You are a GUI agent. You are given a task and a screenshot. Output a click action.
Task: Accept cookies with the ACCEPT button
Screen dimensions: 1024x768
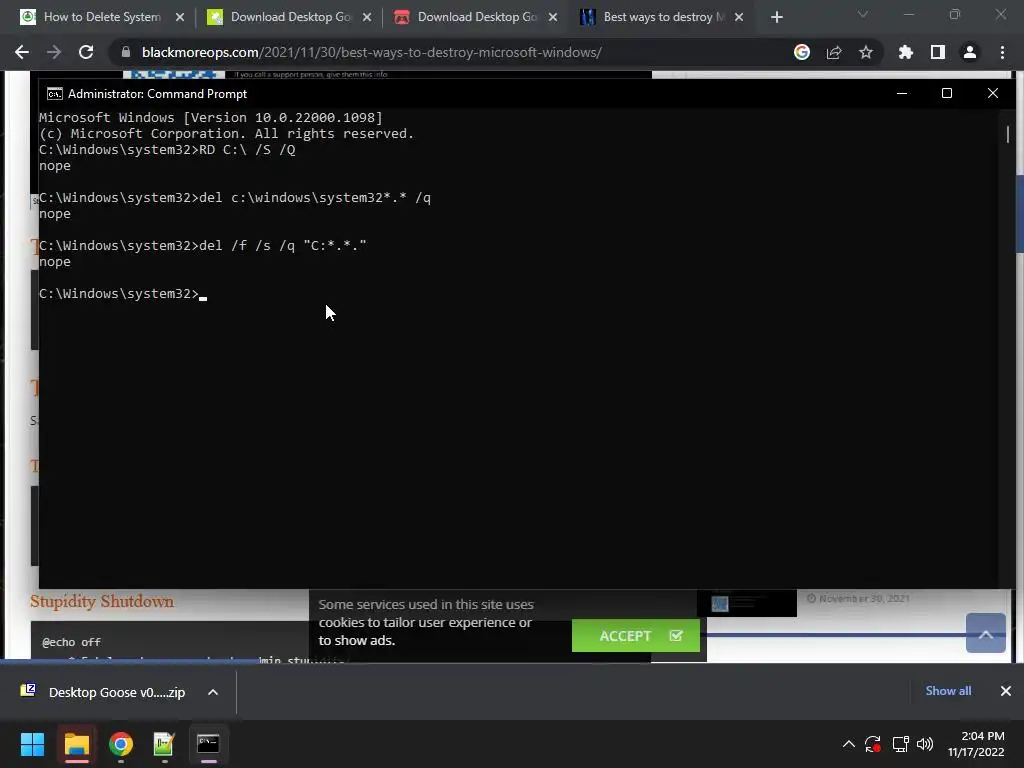tap(636, 635)
